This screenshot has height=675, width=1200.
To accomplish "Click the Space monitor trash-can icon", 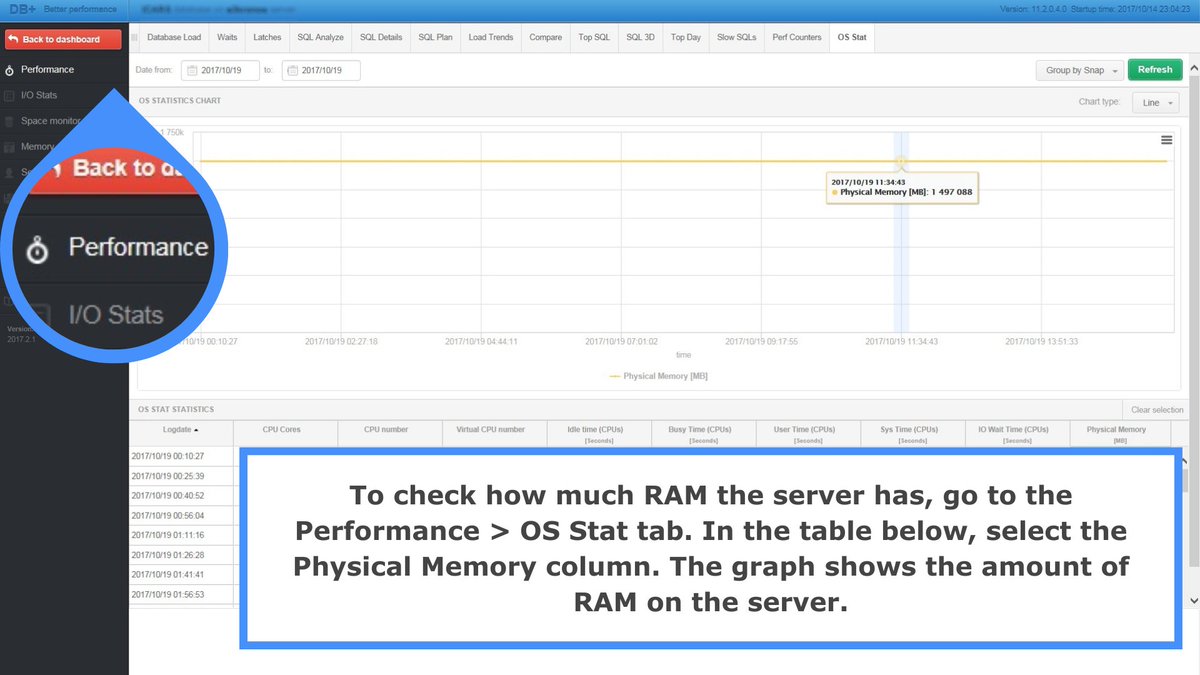I will [10, 121].
